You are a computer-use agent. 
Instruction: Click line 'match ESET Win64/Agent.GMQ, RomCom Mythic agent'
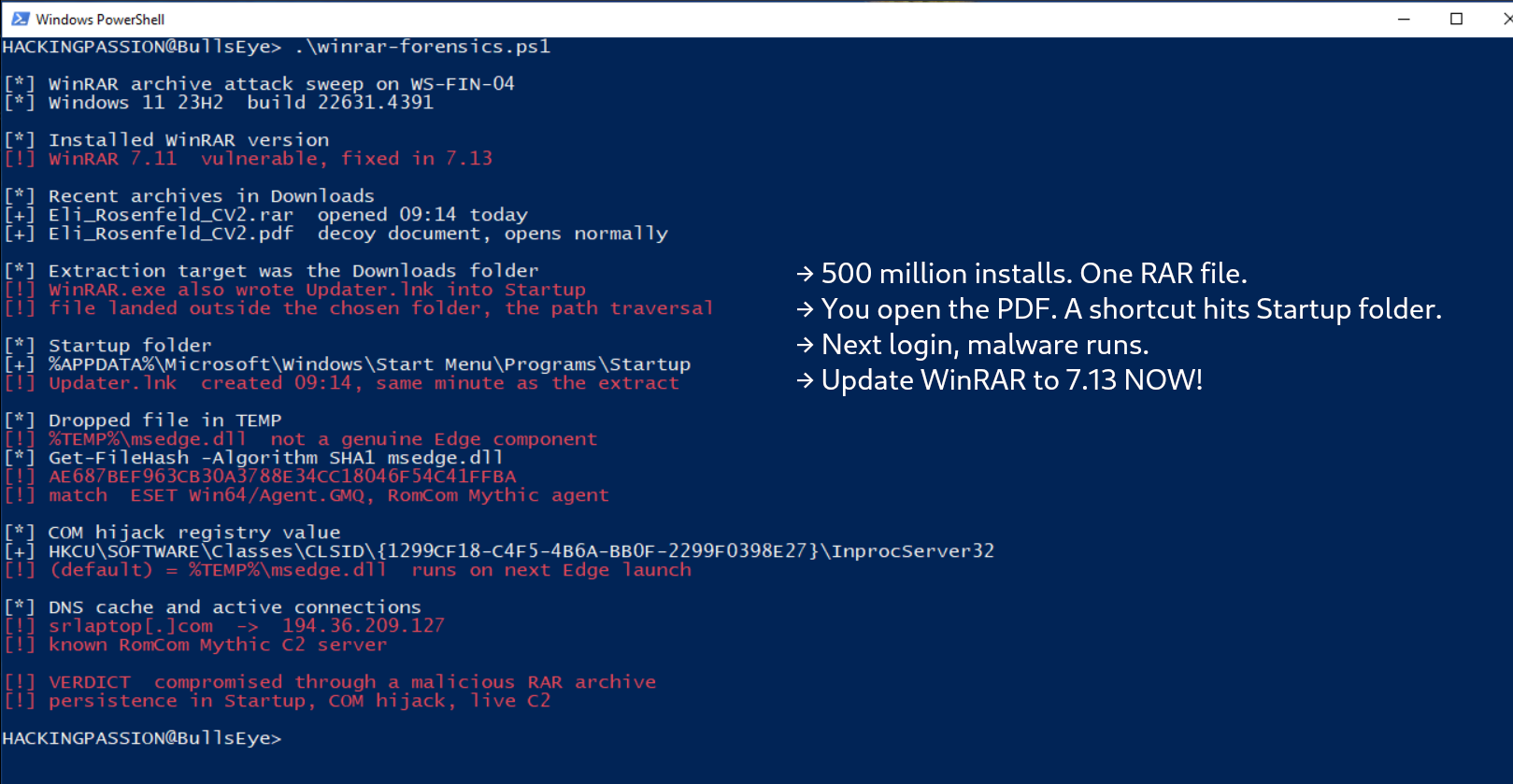click(329, 495)
